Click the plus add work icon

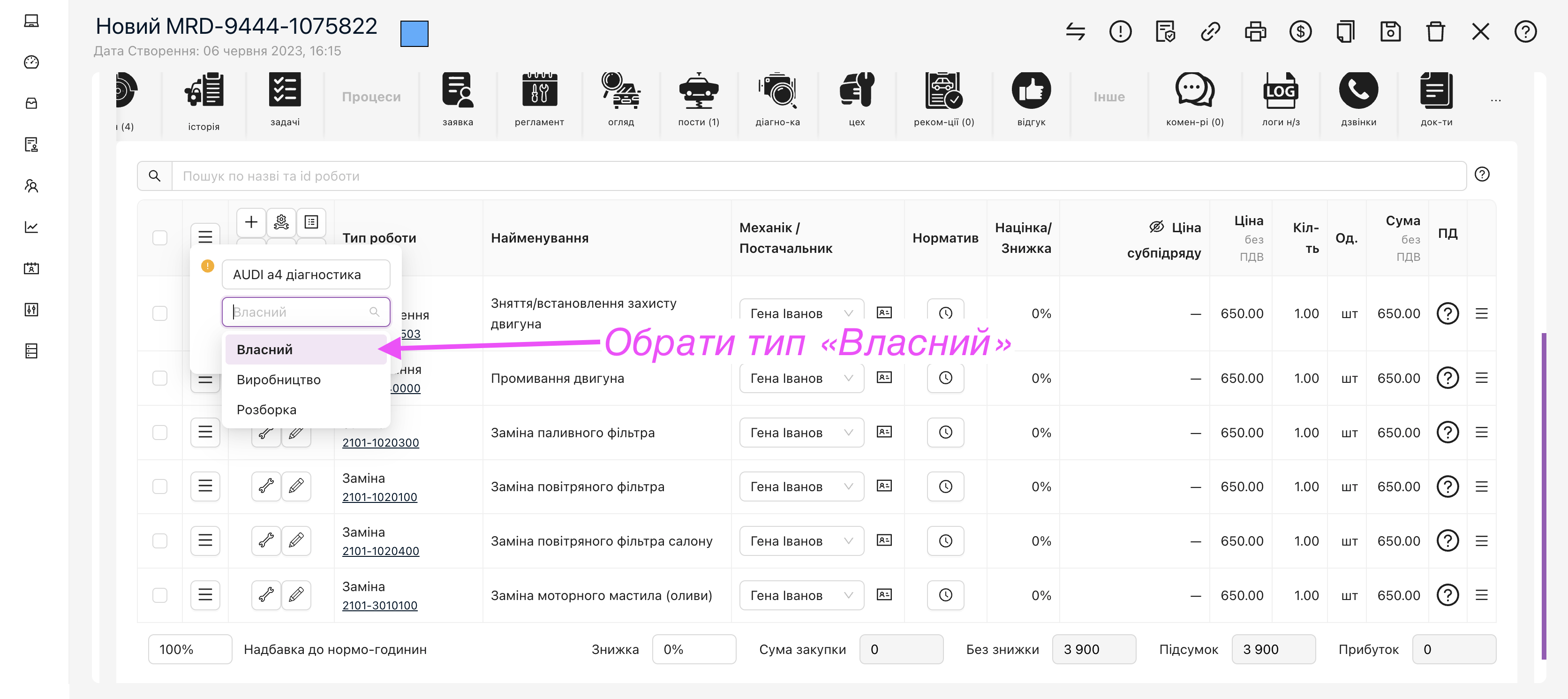tap(251, 222)
